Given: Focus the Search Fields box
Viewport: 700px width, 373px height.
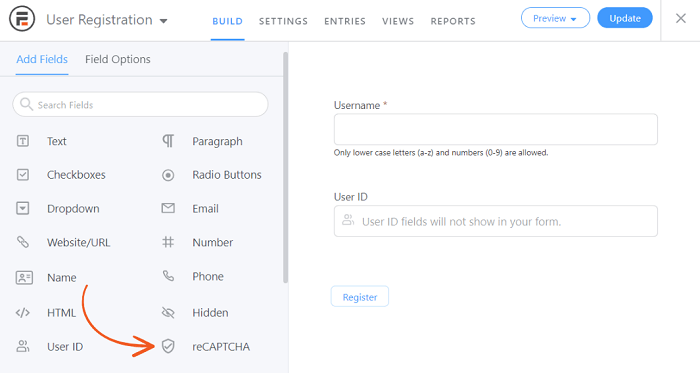Looking at the screenshot, I should [x=140, y=104].
